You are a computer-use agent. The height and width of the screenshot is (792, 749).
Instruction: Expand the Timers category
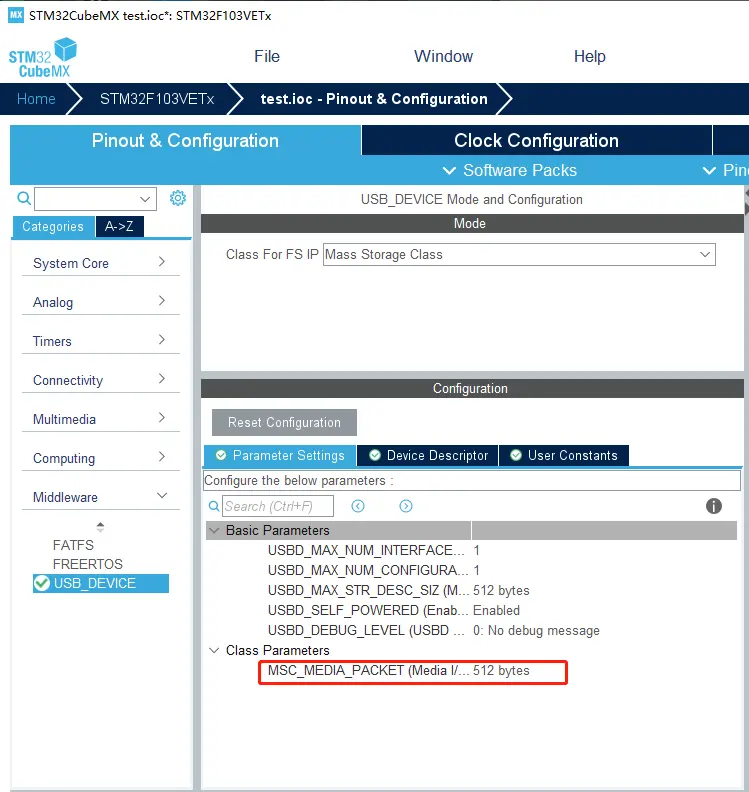pos(162,339)
